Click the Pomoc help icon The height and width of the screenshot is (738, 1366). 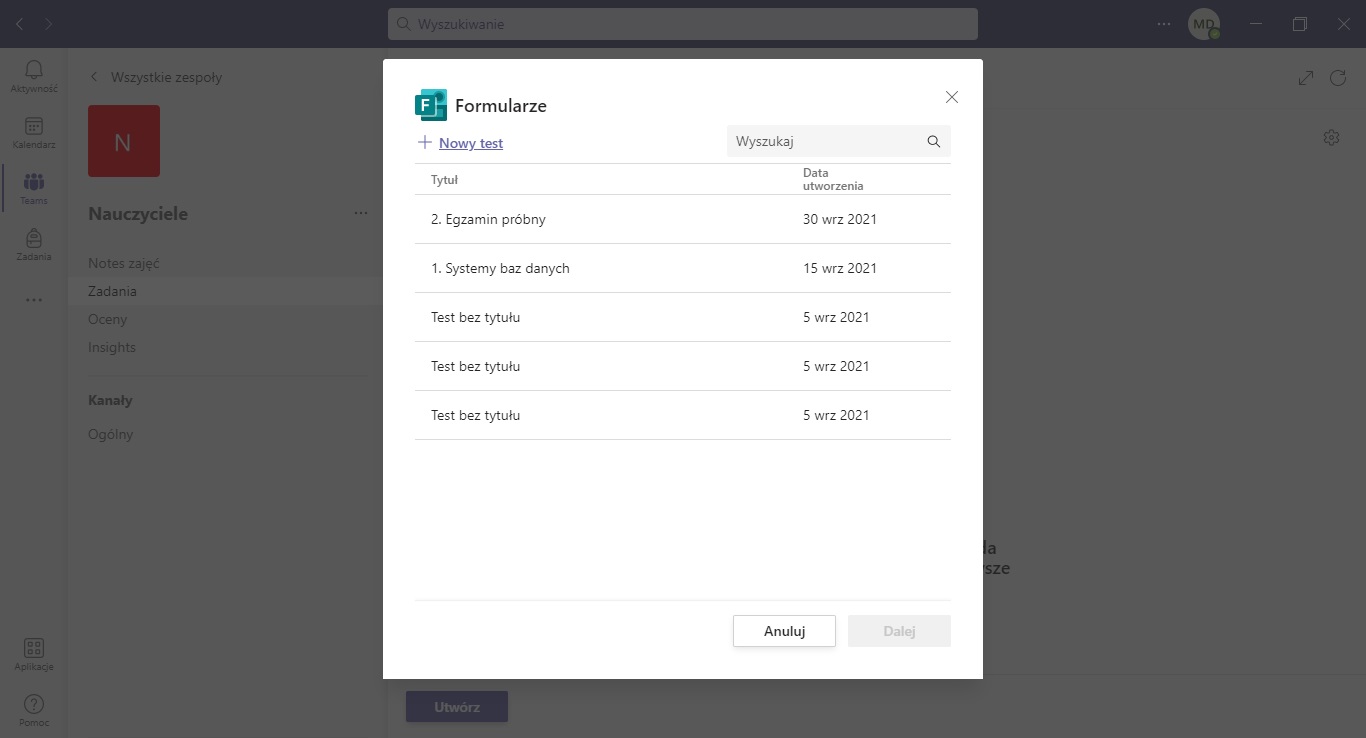tap(34, 705)
